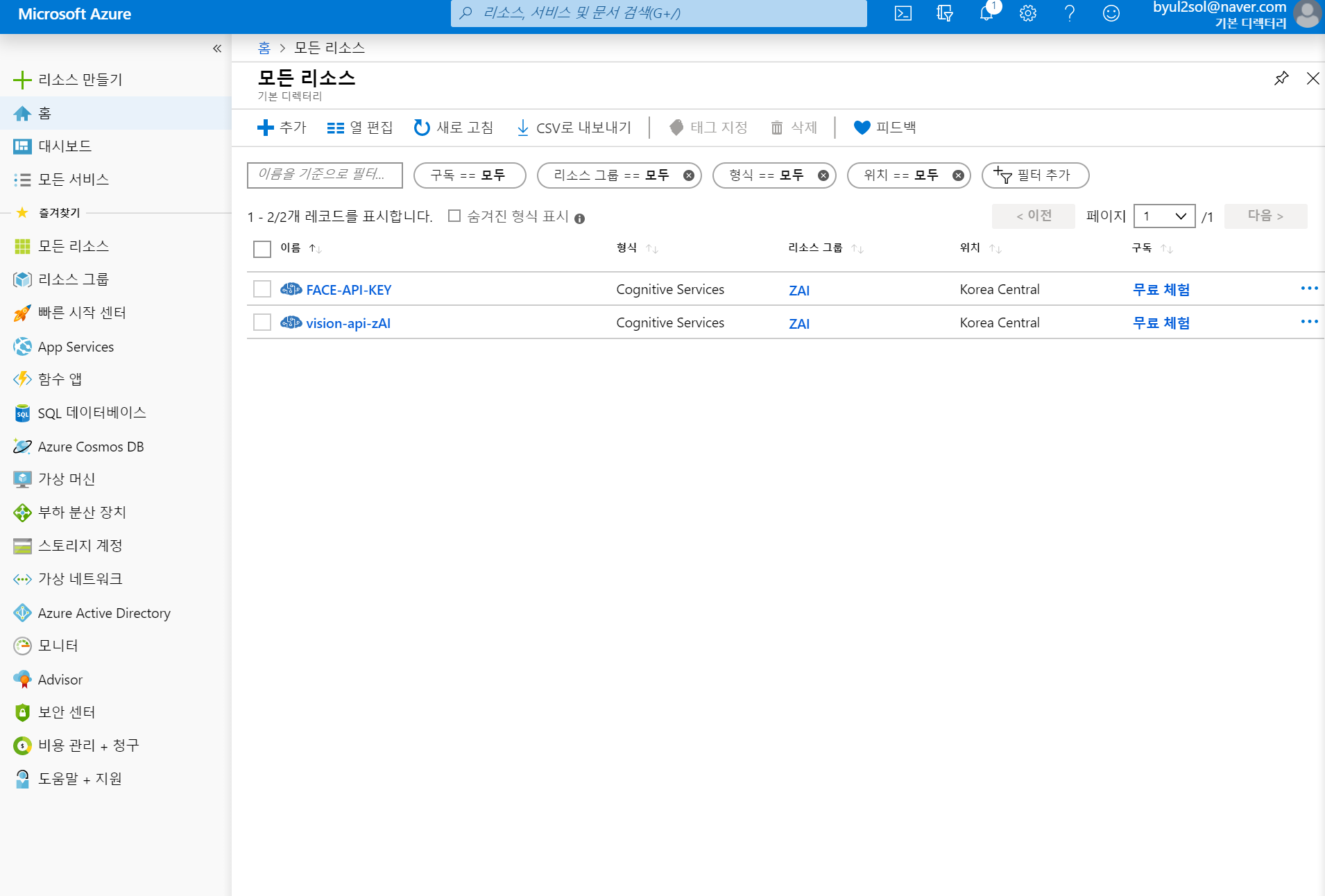The height and width of the screenshot is (896, 1325).
Task: Check the vision-api-zAI row checkbox
Action: click(262, 322)
